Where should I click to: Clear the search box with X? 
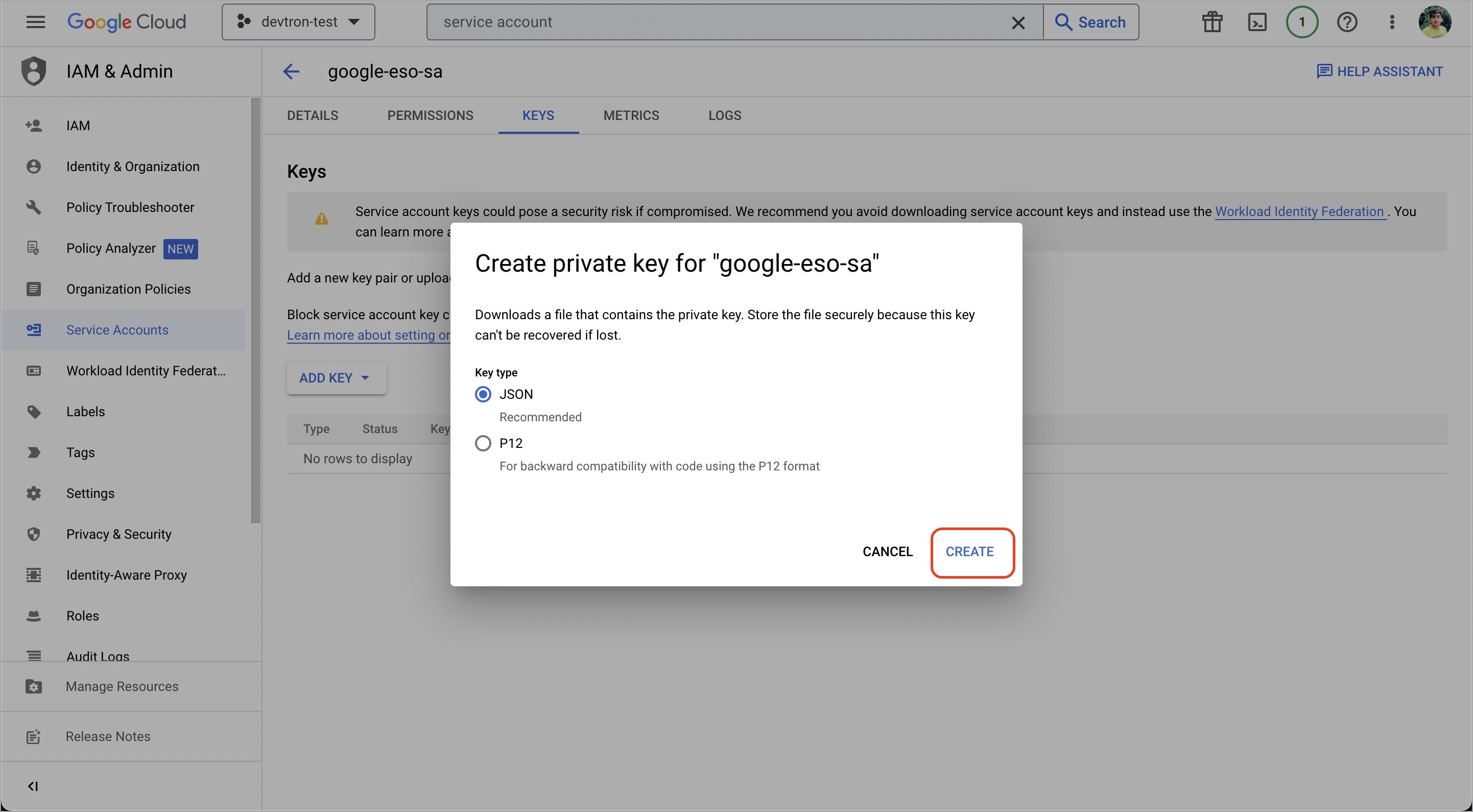pos(1018,22)
